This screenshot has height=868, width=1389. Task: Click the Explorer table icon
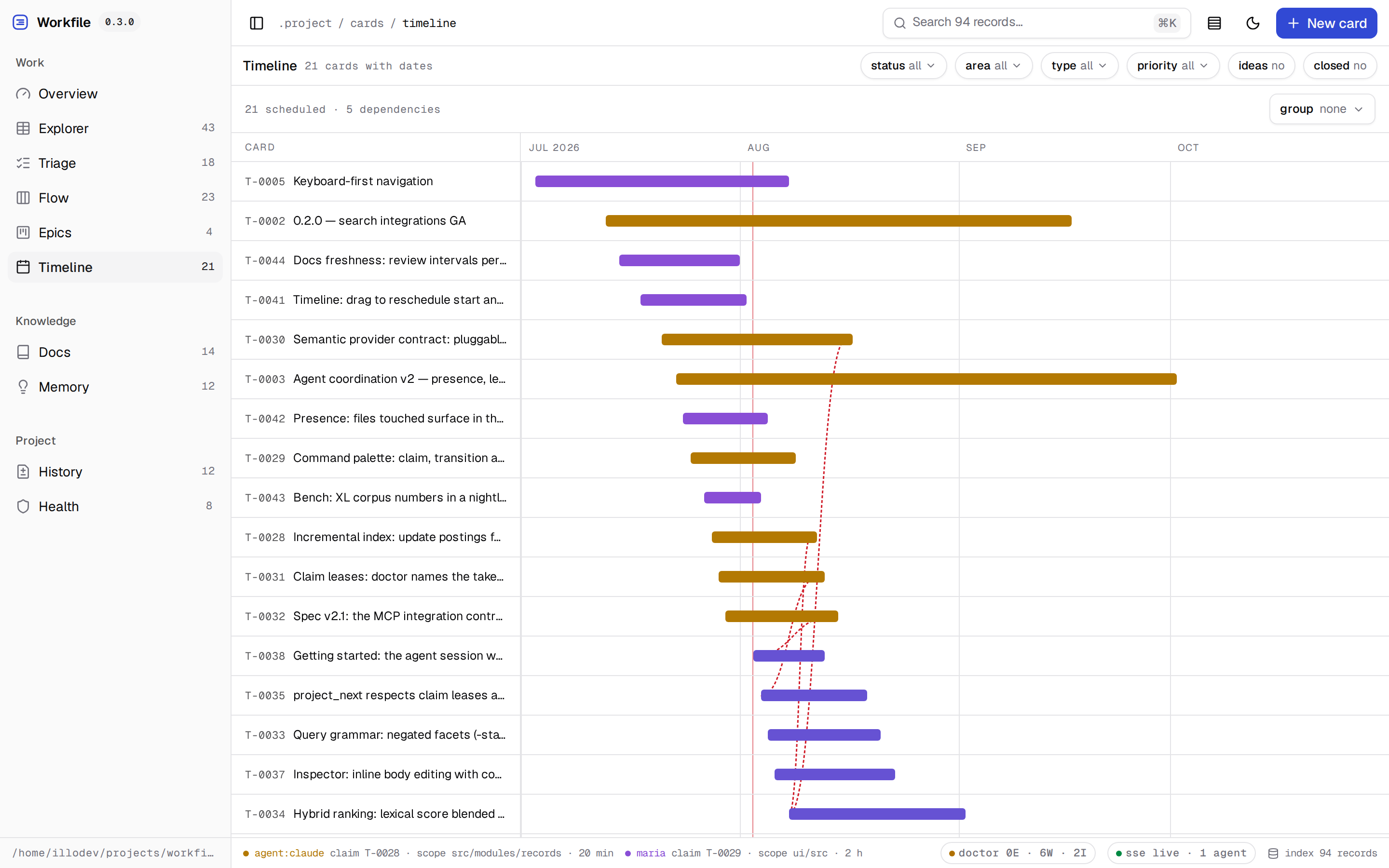click(23, 129)
